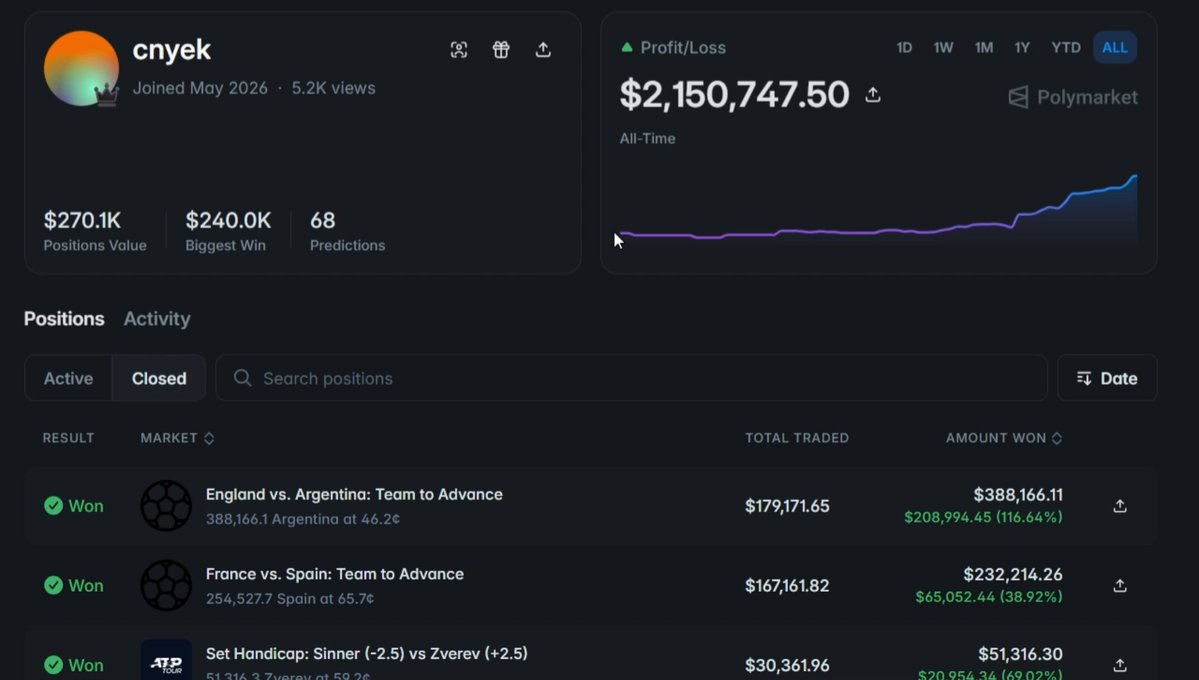Open England vs. Argentina: Team to Advance market
Viewport: 1199px width, 680px height.
[x=354, y=494]
